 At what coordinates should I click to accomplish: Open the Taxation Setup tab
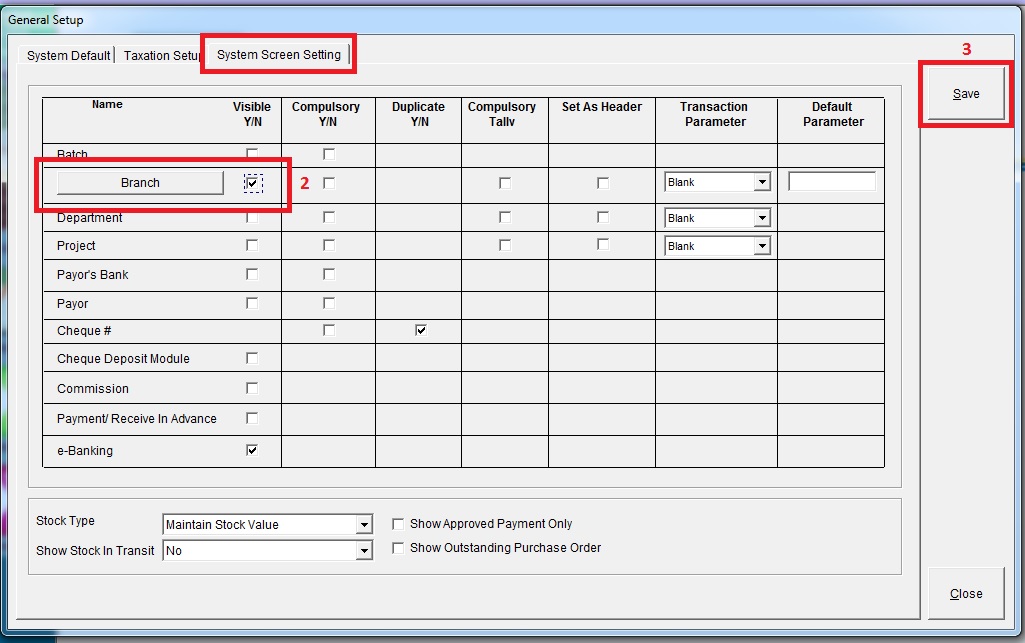[161, 56]
